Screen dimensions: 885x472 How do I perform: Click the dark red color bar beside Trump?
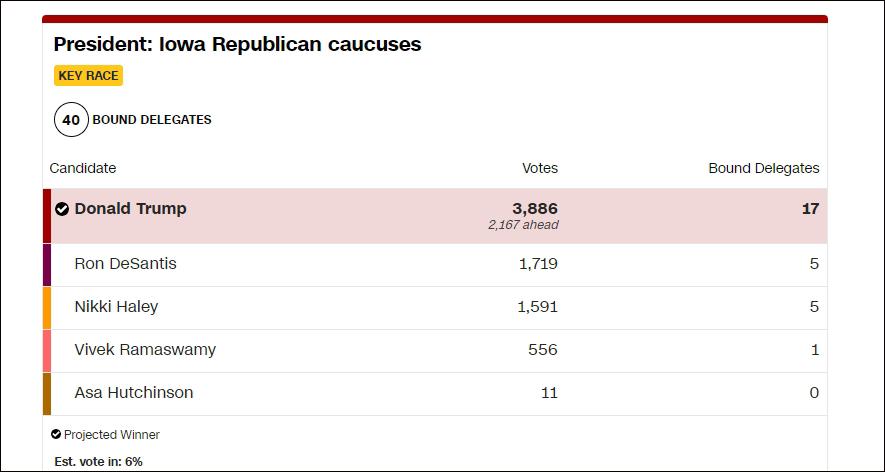pos(47,216)
